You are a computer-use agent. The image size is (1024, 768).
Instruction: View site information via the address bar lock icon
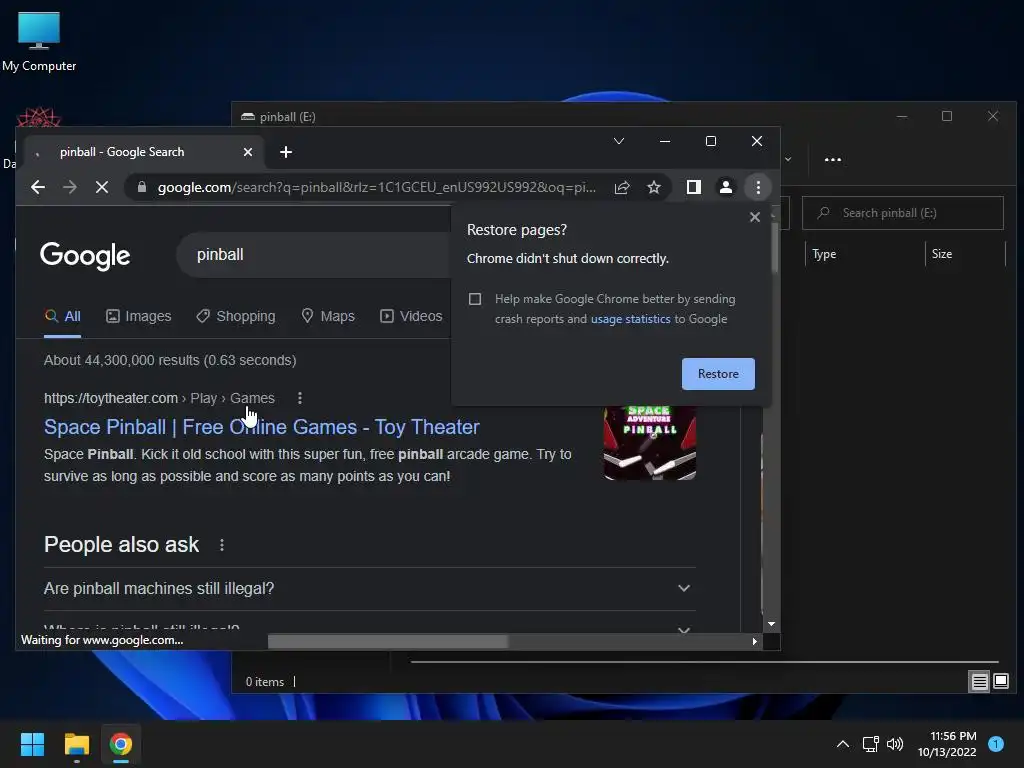point(142,187)
